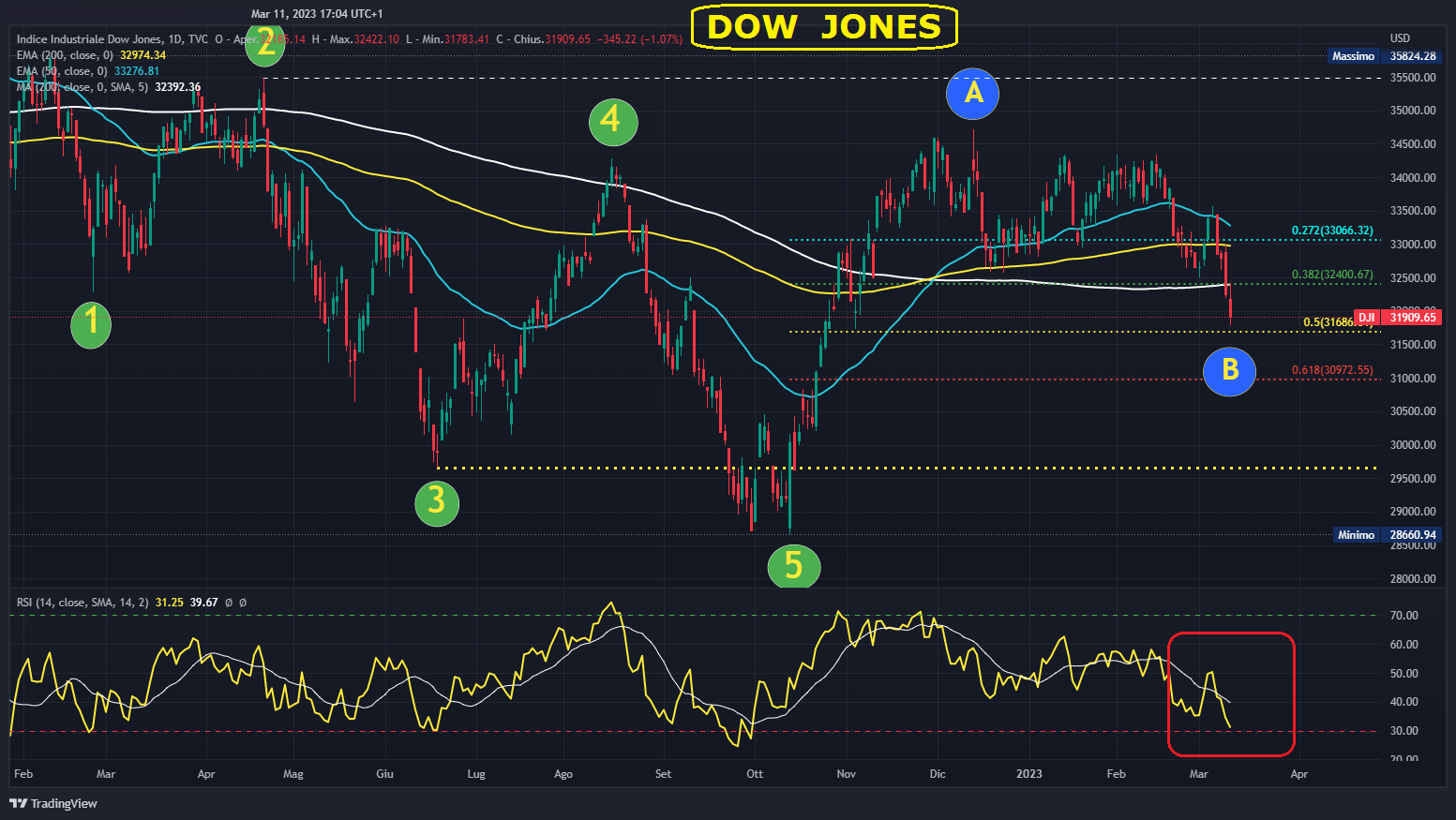Image resolution: width=1456 pixels, height=820 pixels.
Task: Click the Dic label on time axis
Action: tap(938, 774)
